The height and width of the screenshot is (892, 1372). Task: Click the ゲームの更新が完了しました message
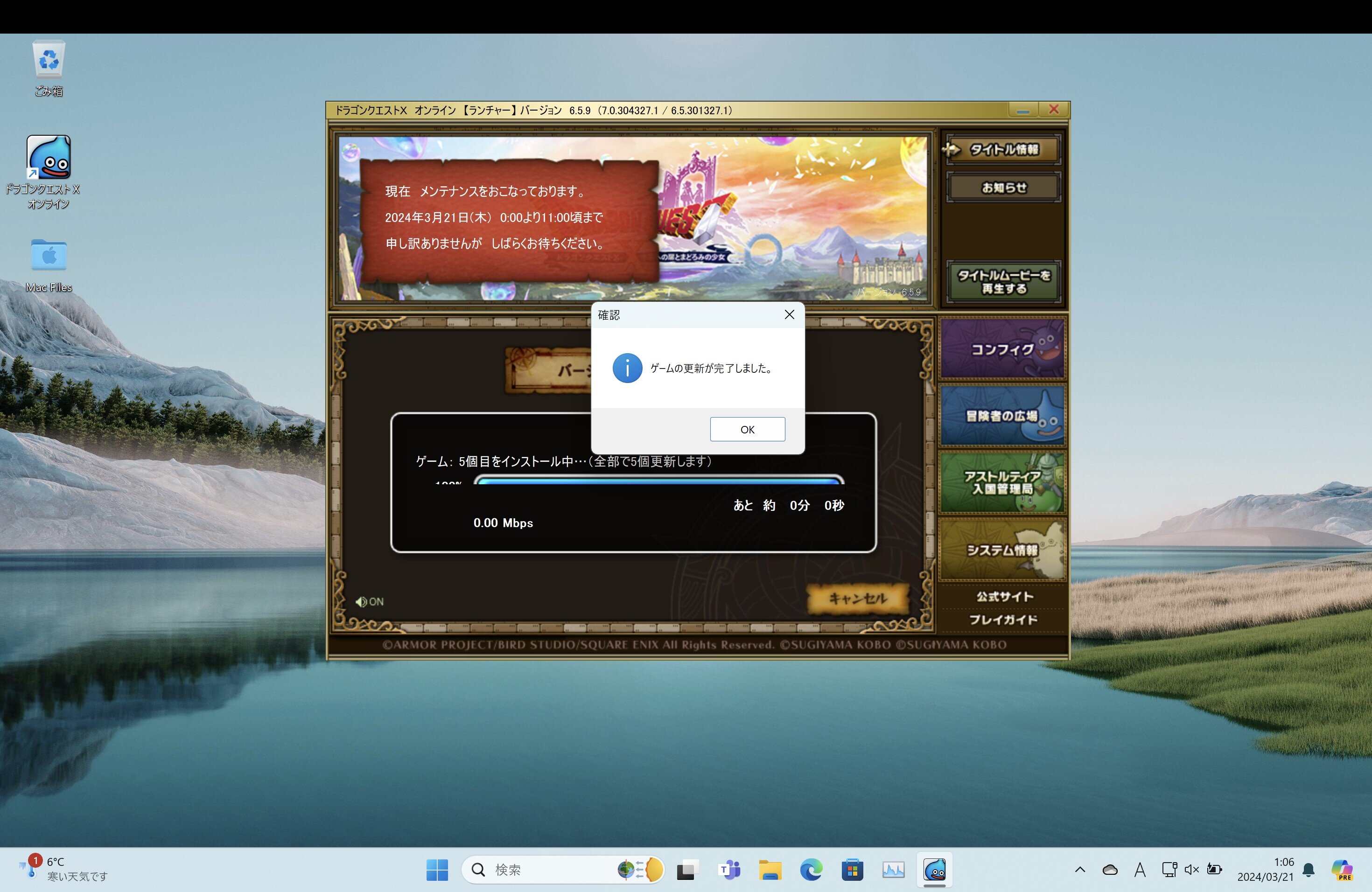tap(712, 368)
